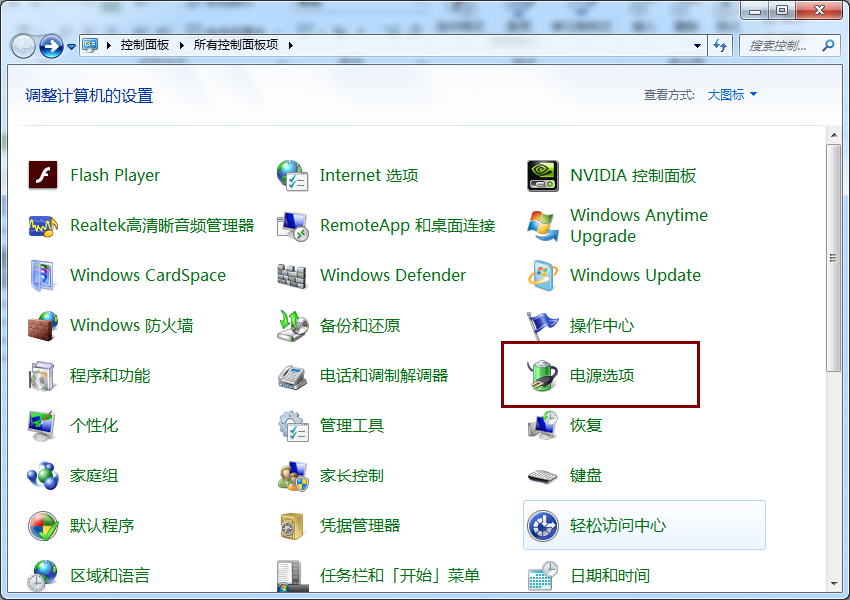Open the 电源选项 battery icon

pyautogui.click(x=543, y=375)
